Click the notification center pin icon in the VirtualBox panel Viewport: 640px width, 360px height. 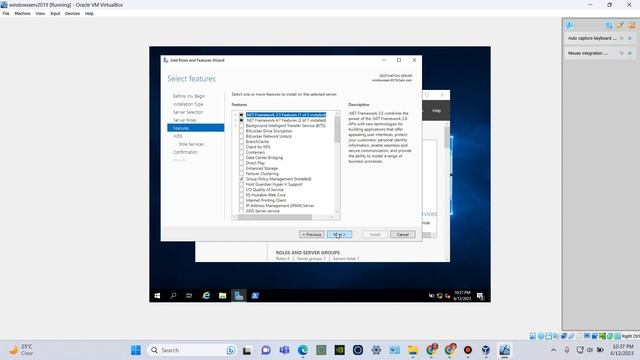[x=569, y=25]
